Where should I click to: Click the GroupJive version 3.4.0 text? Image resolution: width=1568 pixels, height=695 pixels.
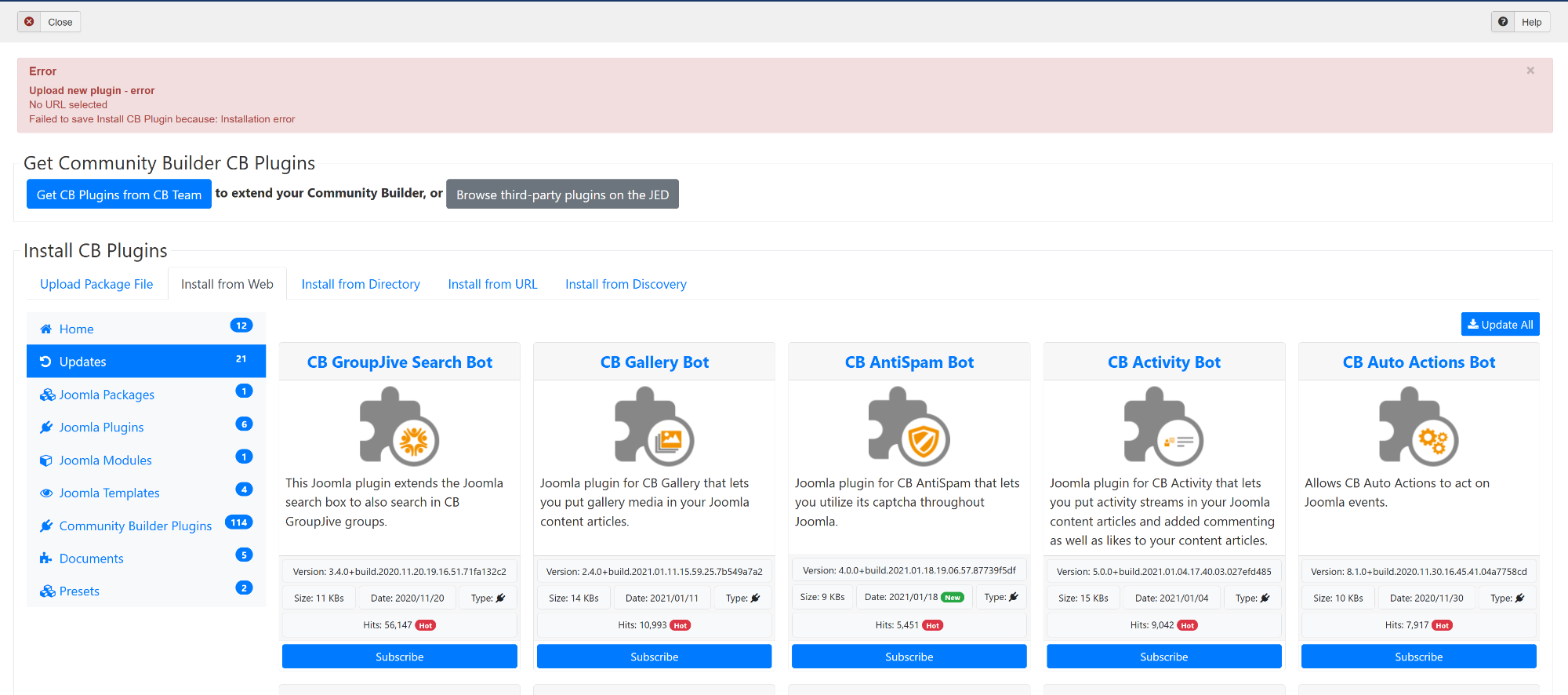click(x=399, y=572)
